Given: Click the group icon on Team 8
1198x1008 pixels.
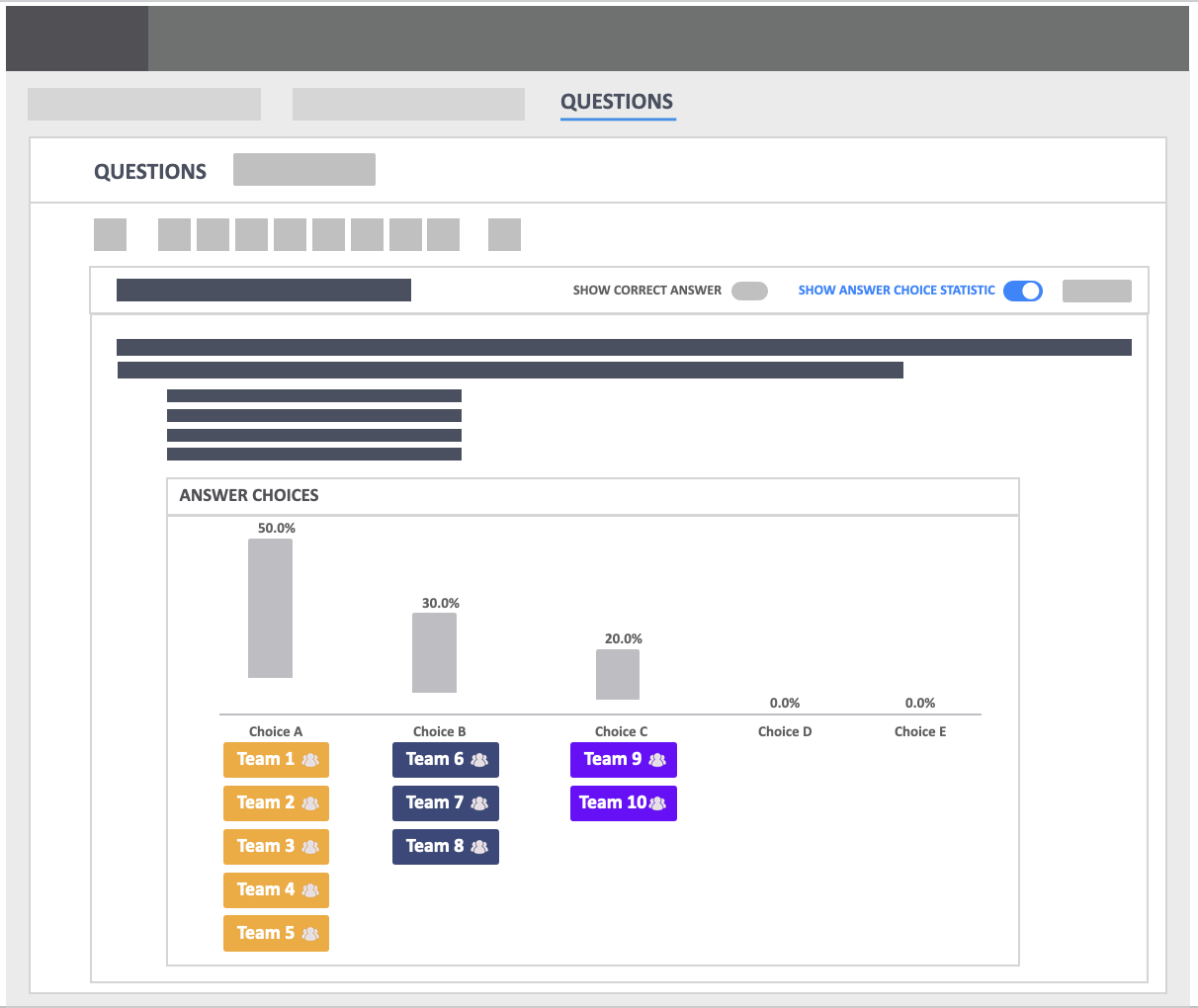Looking at the screenshot, I should (479, 847).
